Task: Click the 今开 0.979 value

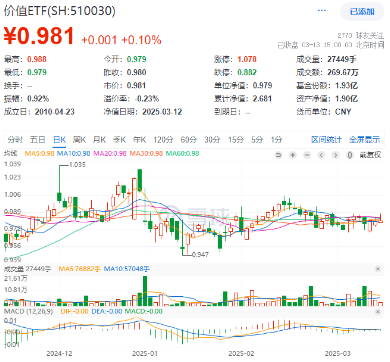Action: 136,59
